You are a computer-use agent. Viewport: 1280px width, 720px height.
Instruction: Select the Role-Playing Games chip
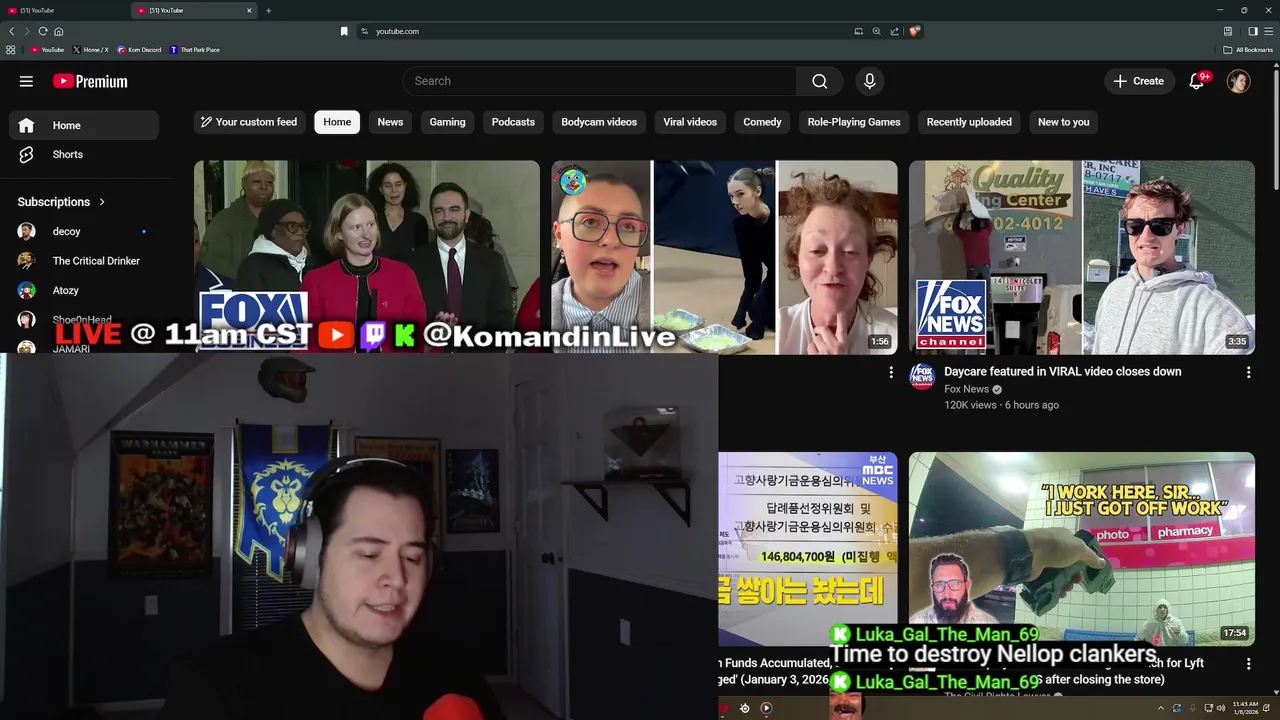854,122
